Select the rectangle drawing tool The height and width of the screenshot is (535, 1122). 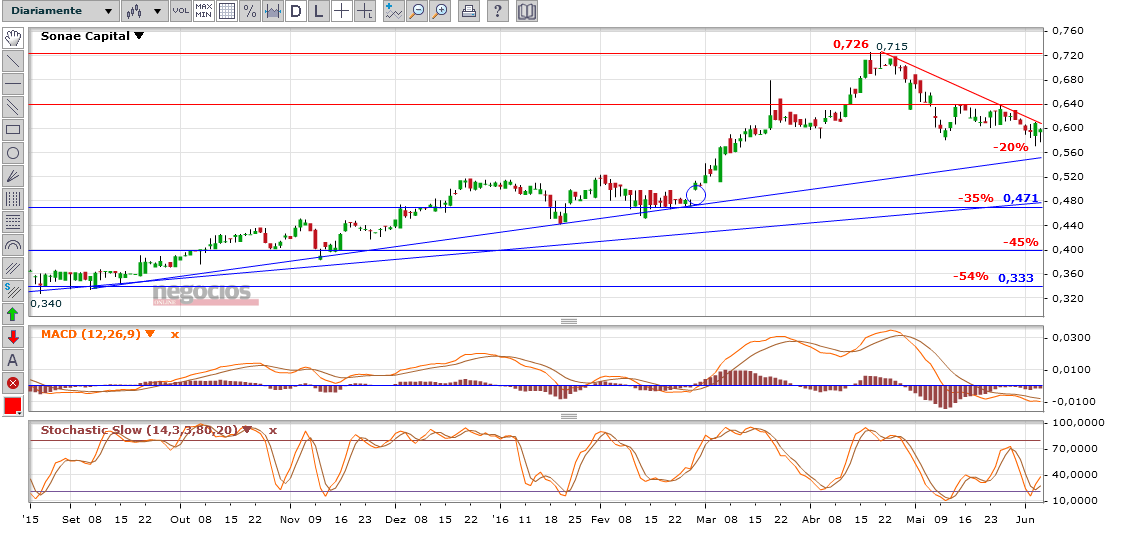[x=13, y=130]
